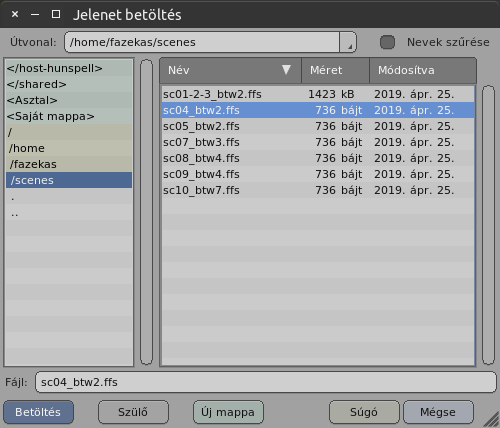Select file sc10_btw7.ffs in list
500x428 pixels.
coord(318,190)
